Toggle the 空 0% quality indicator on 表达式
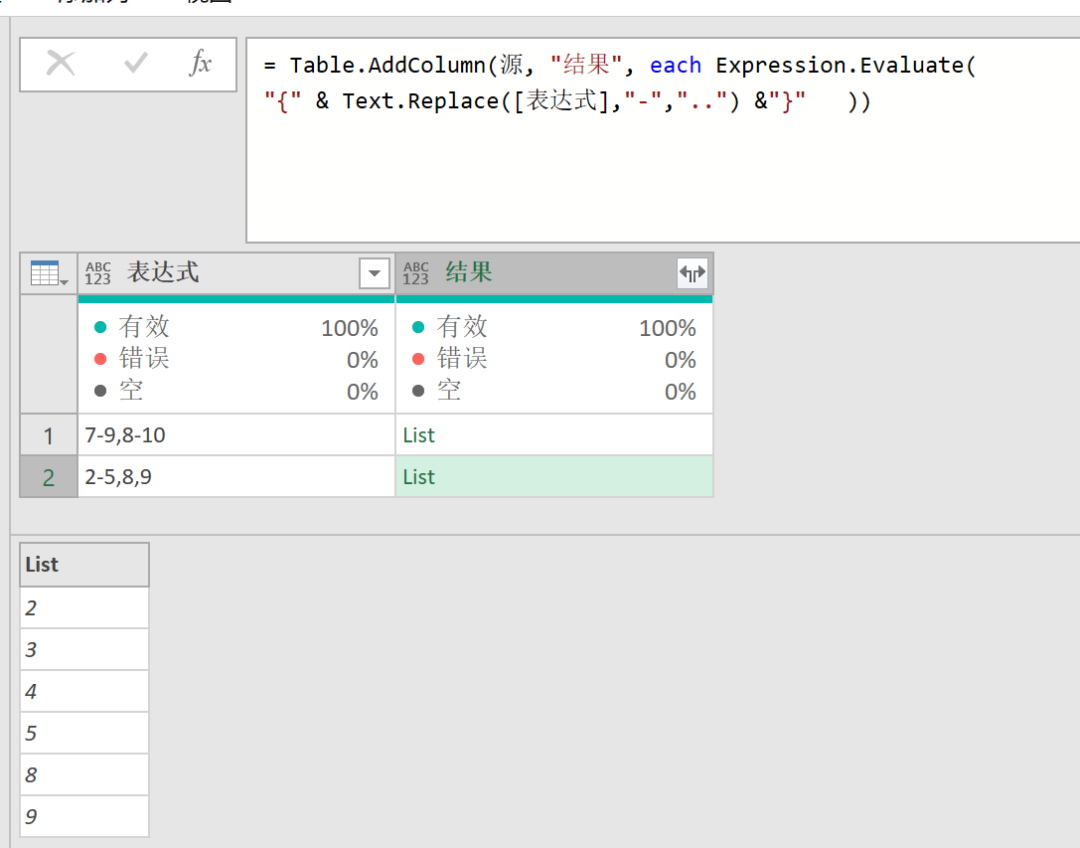Screen dimensions: 1080x848 240,391
